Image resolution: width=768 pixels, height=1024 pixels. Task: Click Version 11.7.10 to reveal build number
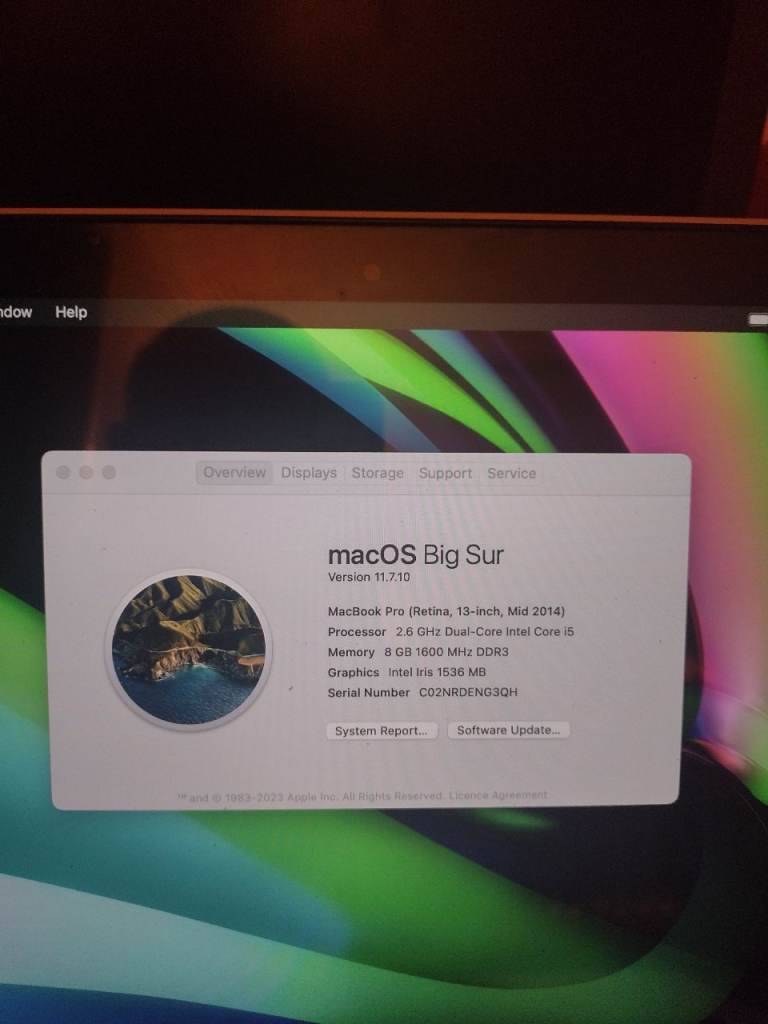point(369,578)
